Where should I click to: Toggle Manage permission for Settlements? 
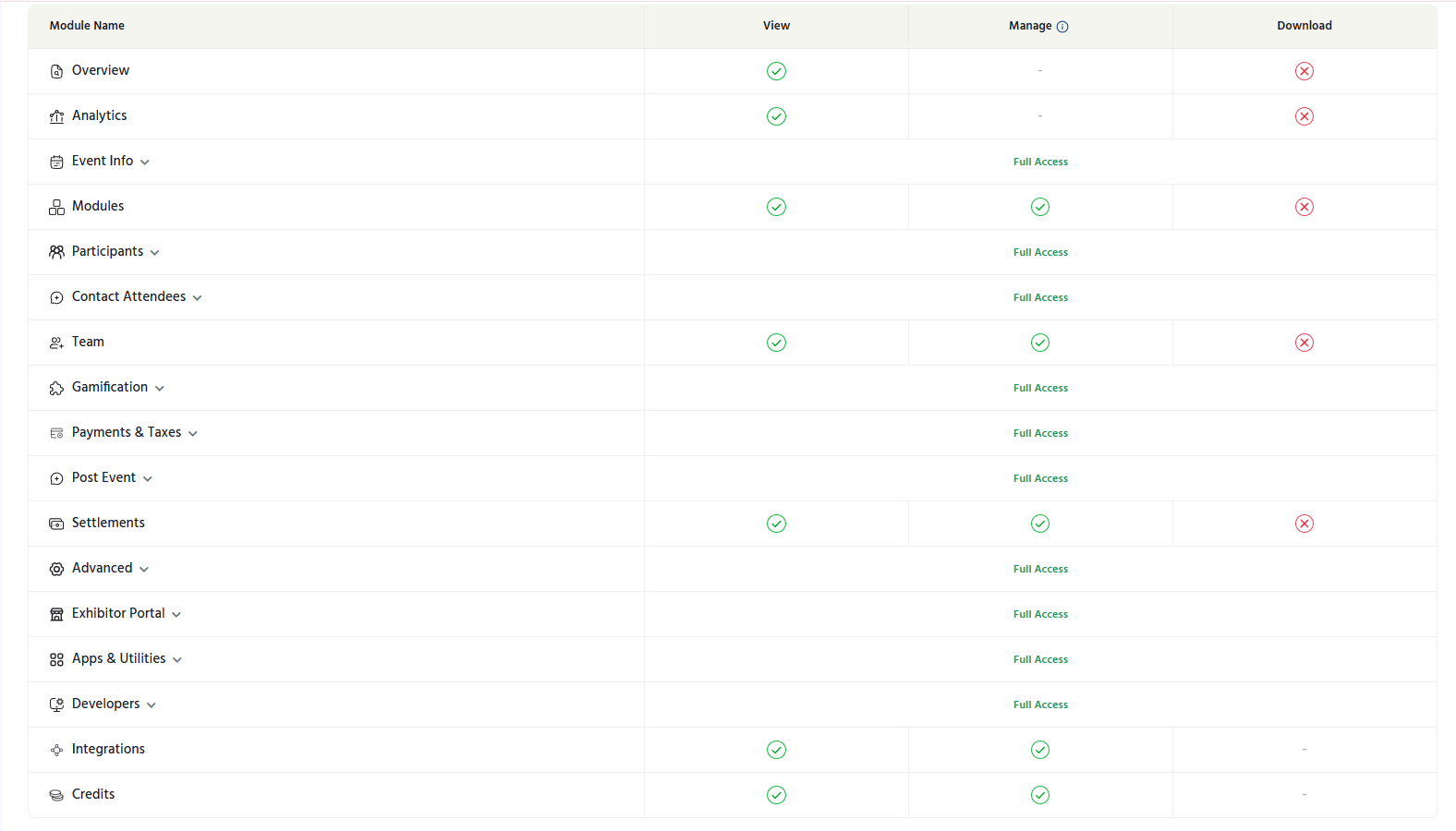[x=1040, y=524]
